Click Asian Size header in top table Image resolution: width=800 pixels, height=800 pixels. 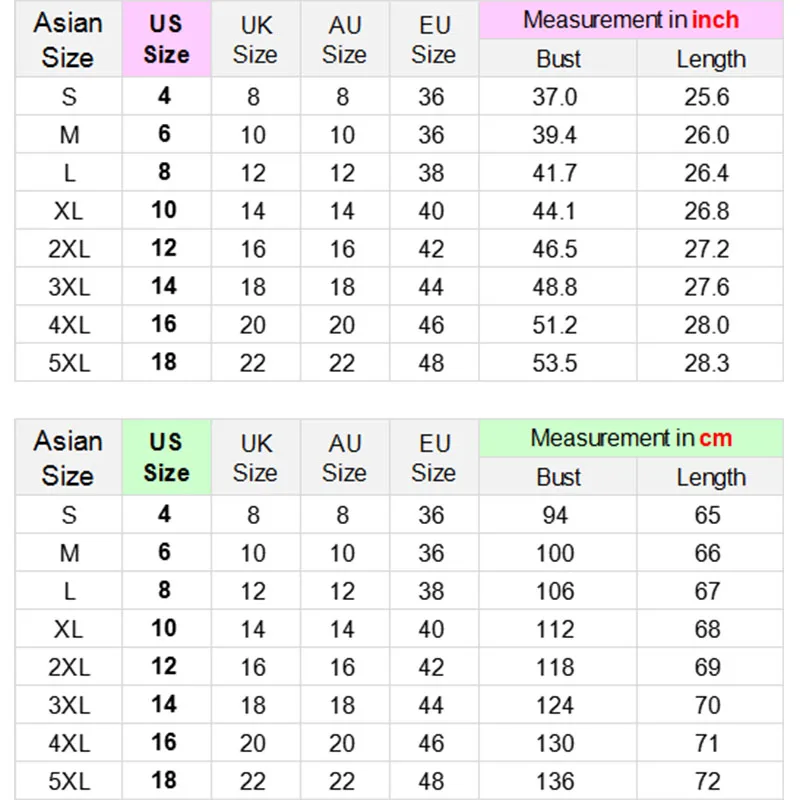click(x=68, y=40)
